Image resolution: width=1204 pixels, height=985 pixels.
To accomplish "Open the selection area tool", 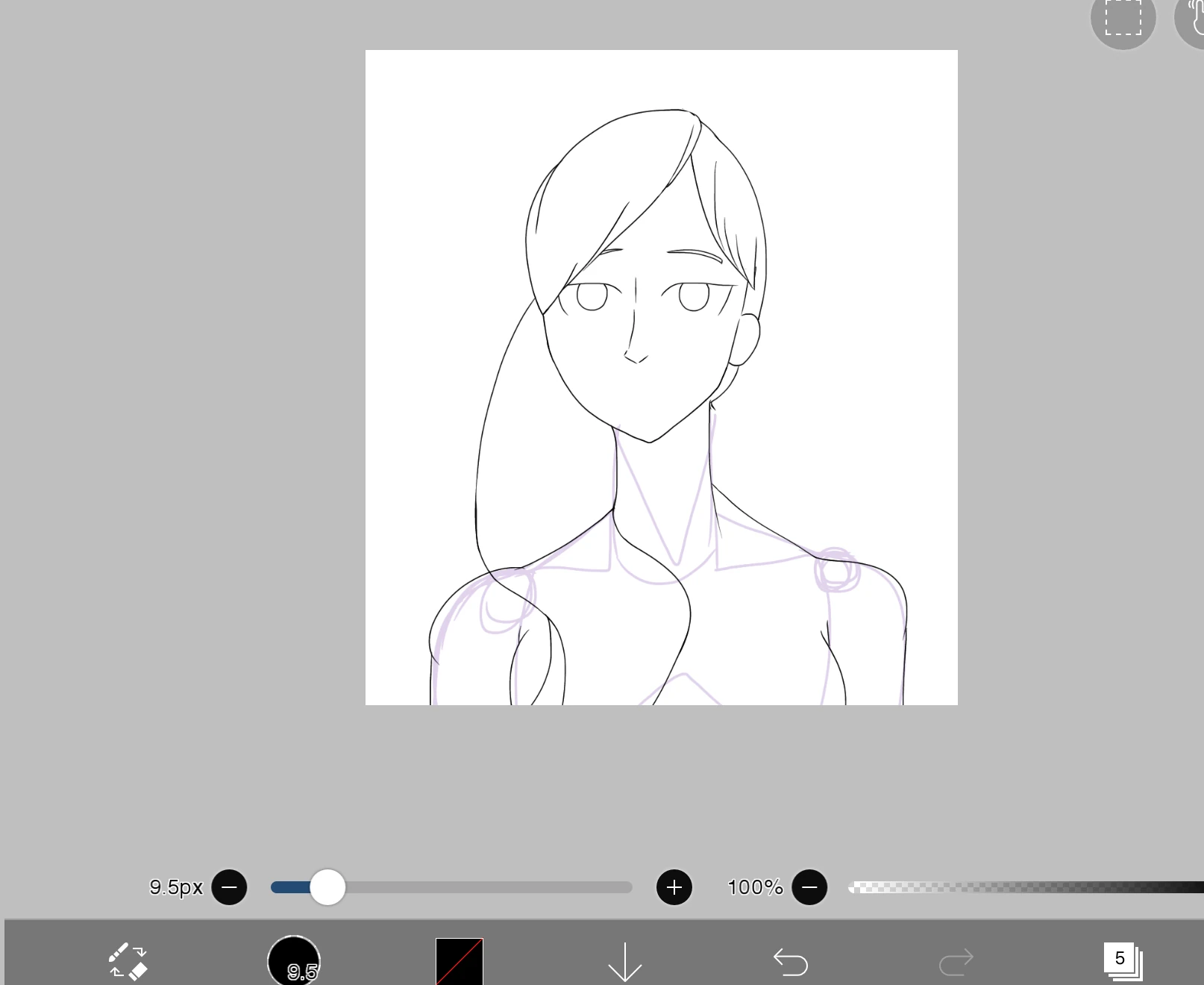I will pyautogui.click(x=1123, y=18).
